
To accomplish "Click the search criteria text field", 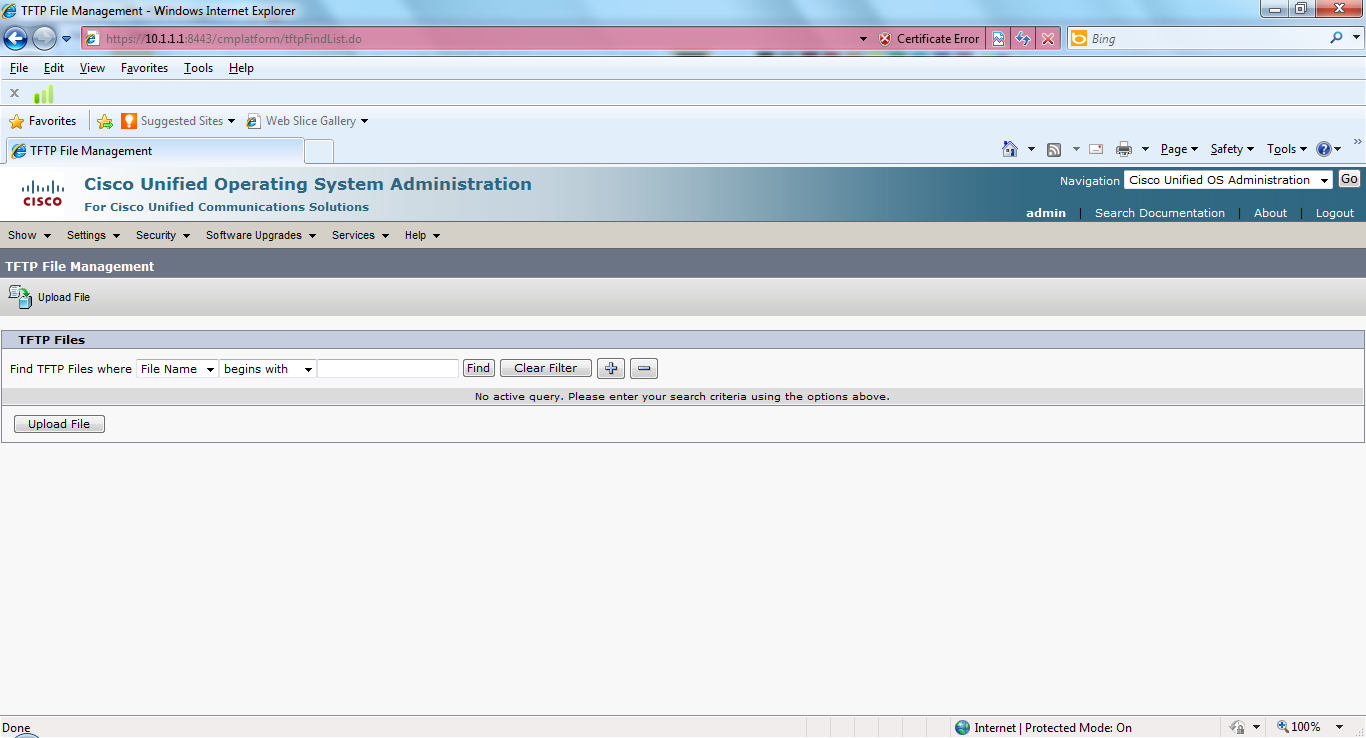I will pyautogui.click(x=388, y=369).
